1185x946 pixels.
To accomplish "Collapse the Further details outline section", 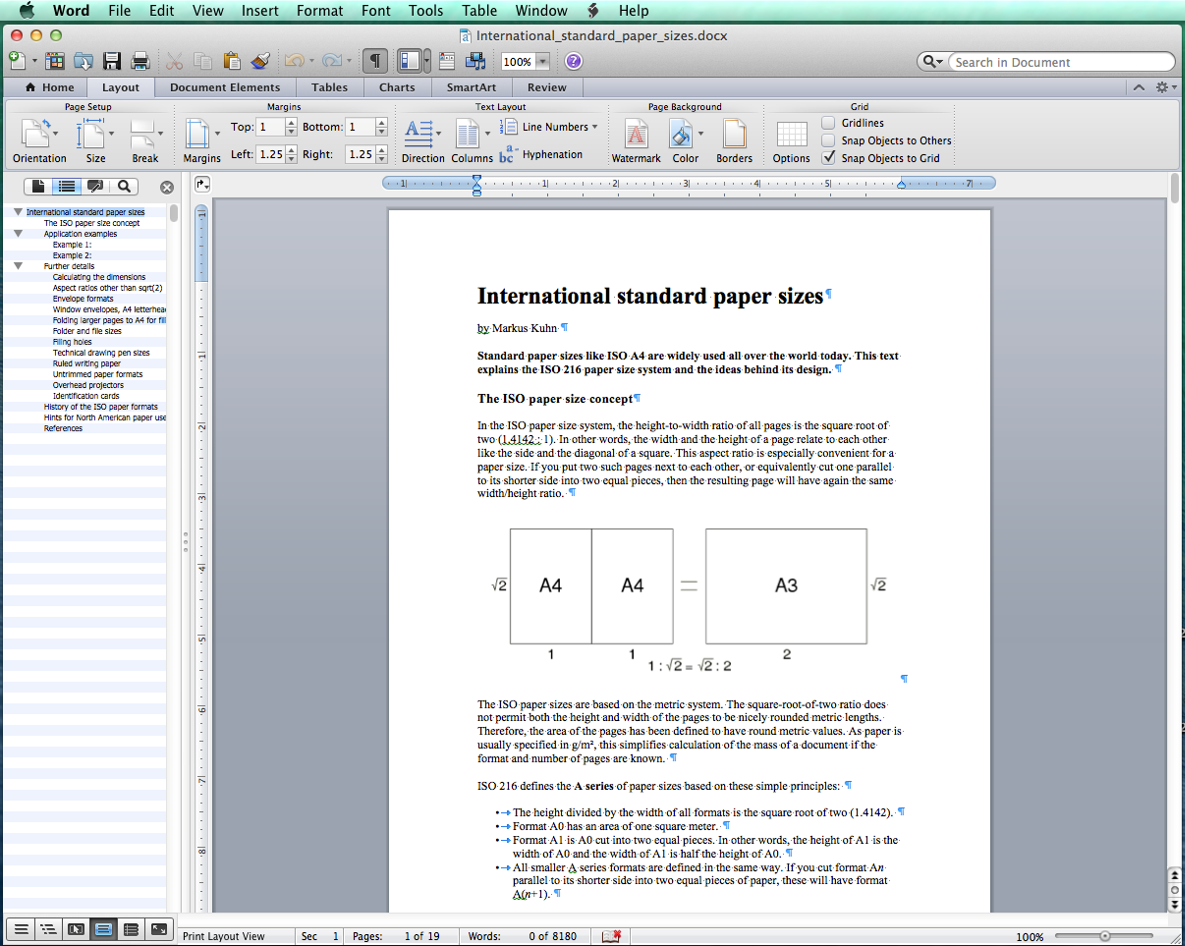I will pos(18,267).
